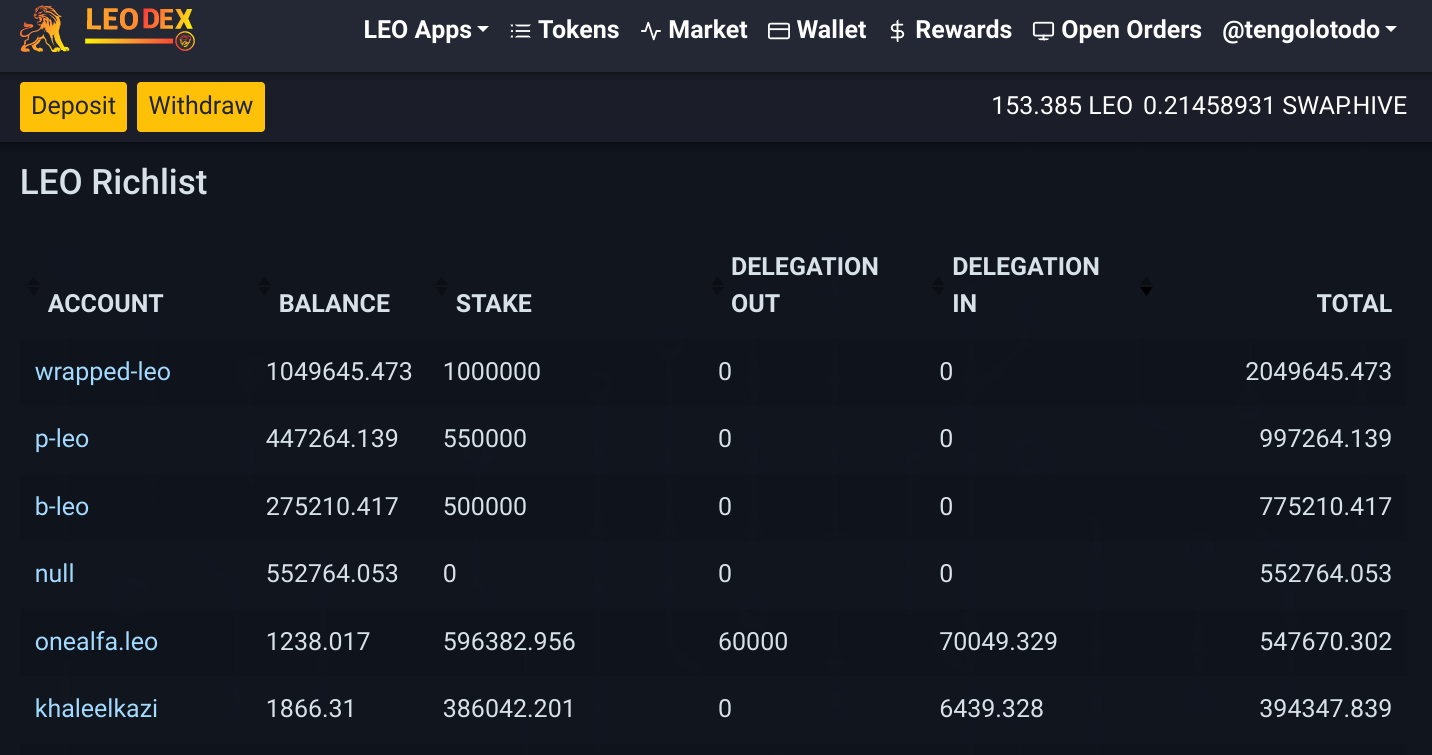Select b-leo stake 500000
The width and height of the screenshot is (1432, 755).
[485, 506]
